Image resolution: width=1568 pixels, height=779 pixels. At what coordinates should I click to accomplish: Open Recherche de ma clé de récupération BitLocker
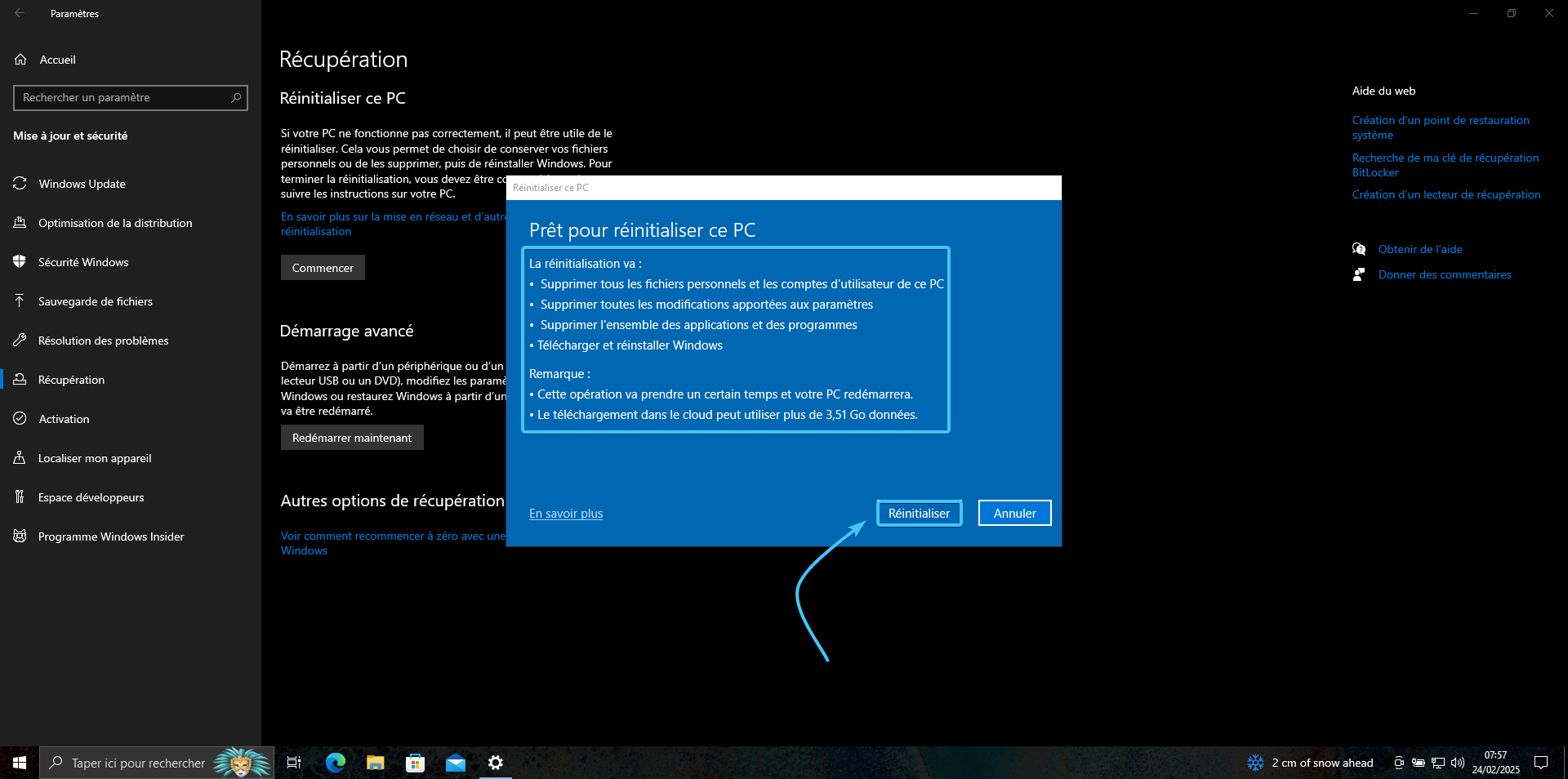coord(1445,165)
